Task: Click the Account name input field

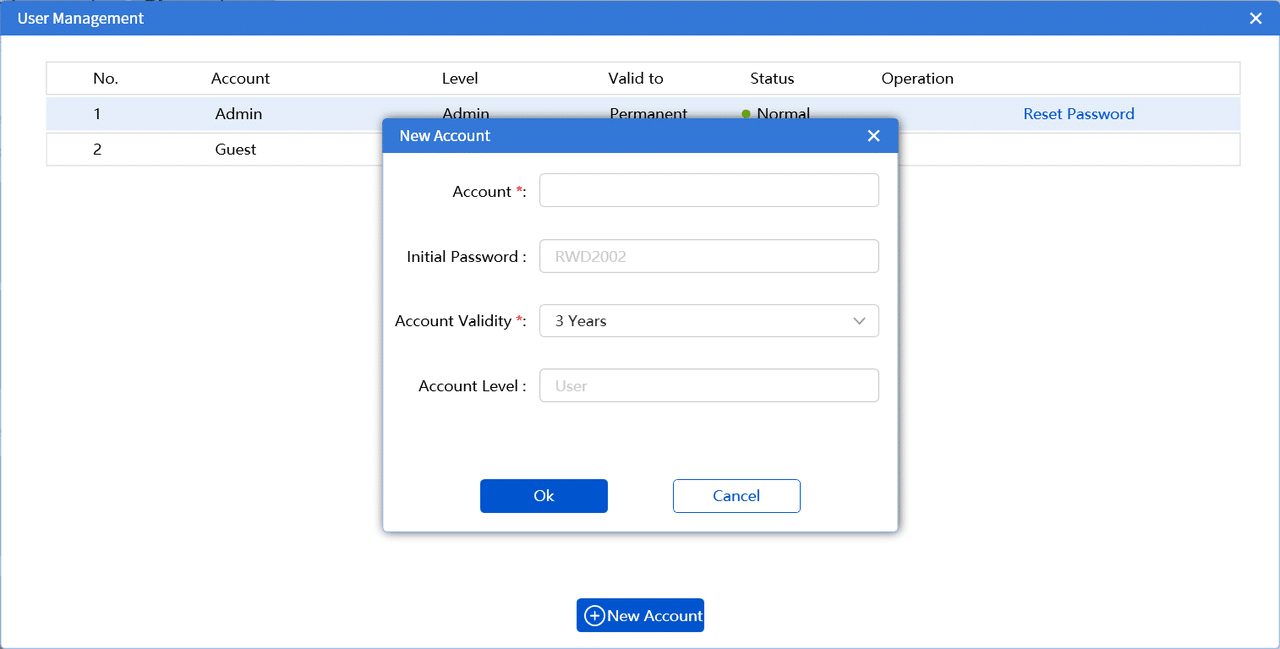Action: (x=709, y=191)
